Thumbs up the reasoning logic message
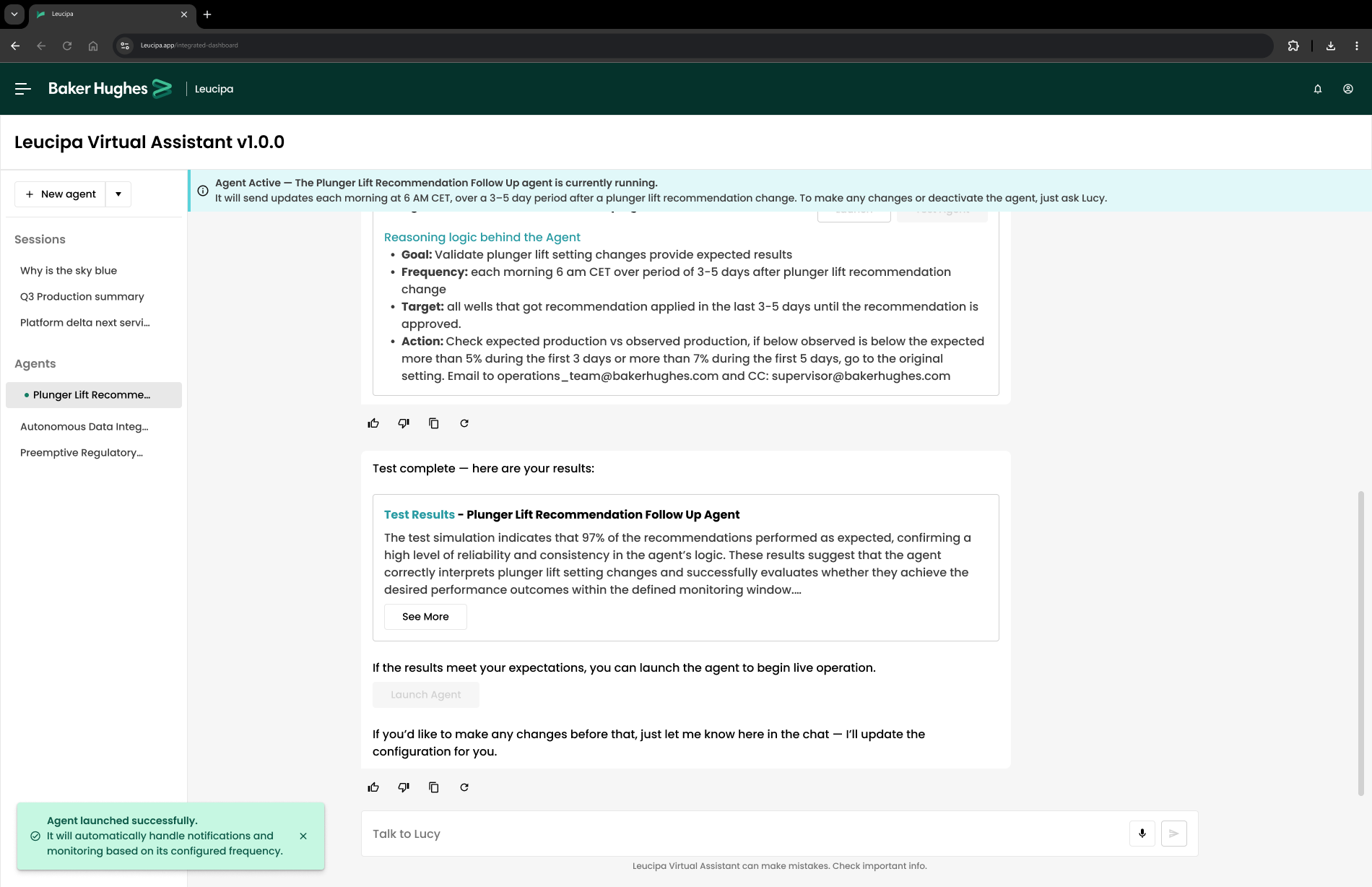 click(x=373, y=423)
